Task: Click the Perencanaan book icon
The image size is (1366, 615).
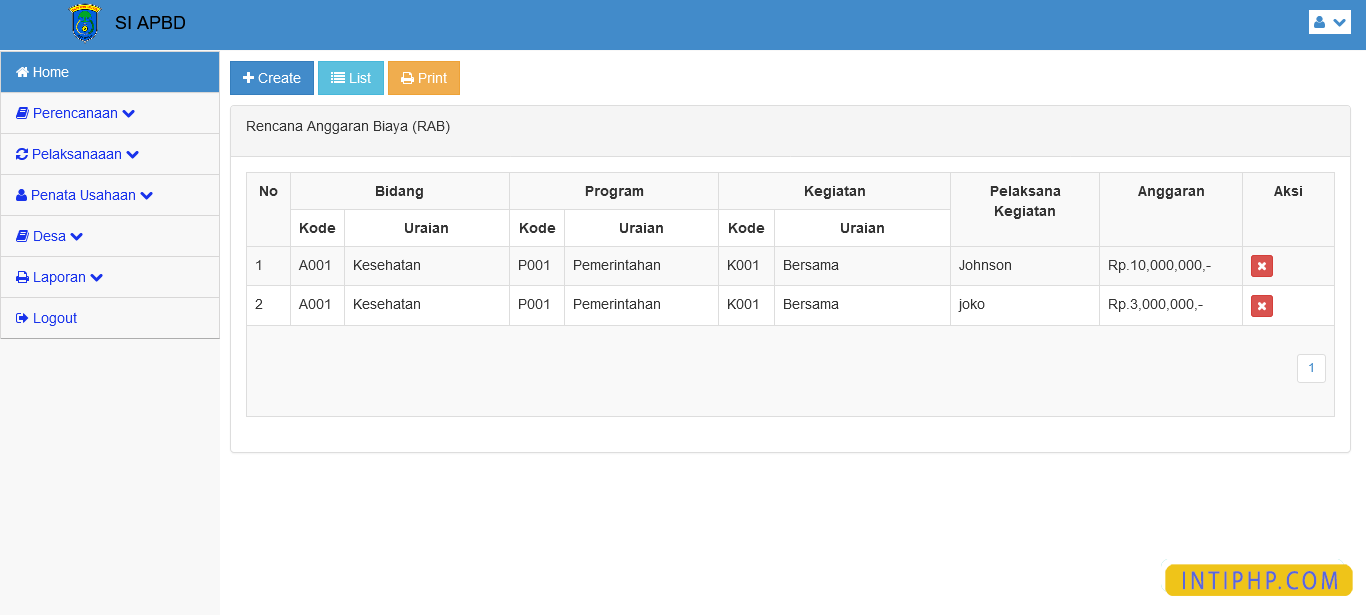Action: coord(21,112)
